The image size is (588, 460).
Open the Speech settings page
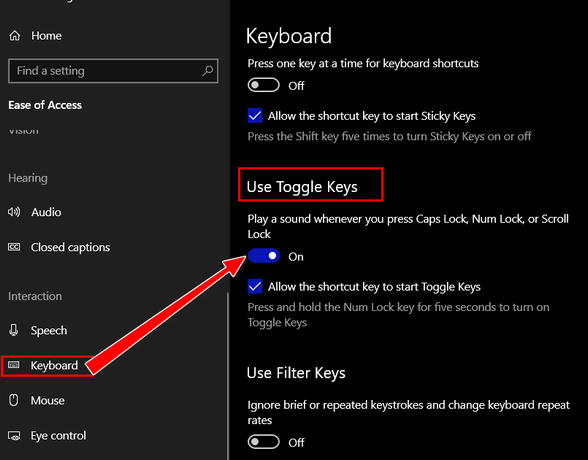tap(49, 330)
